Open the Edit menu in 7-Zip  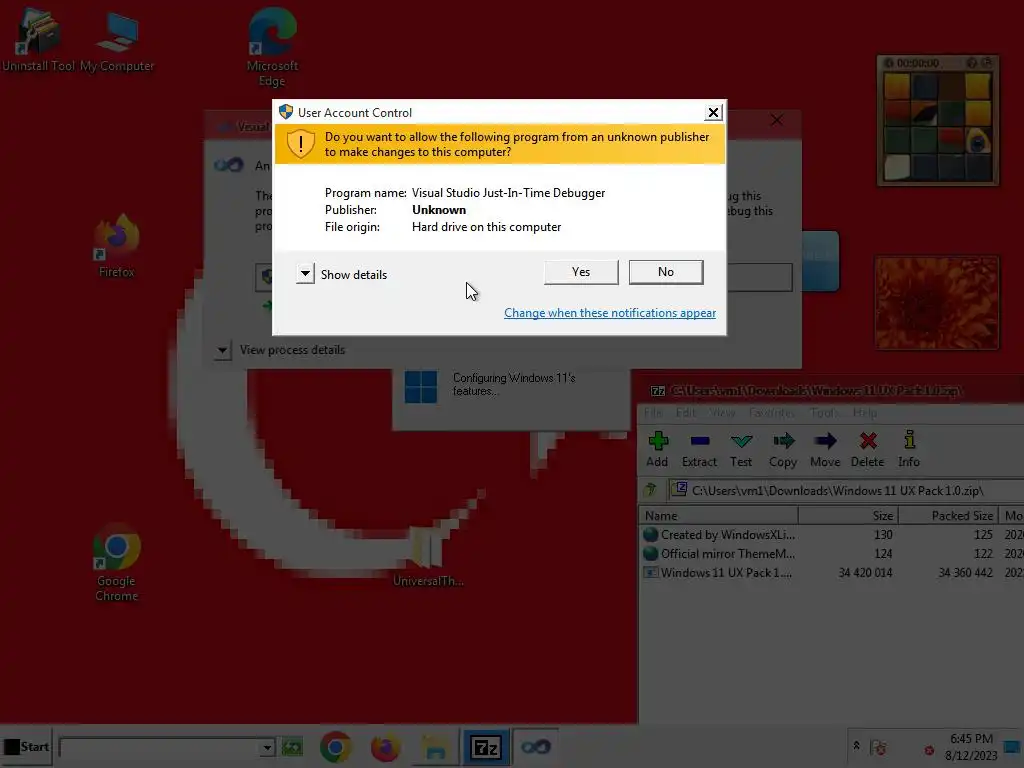(x=685, y=413)
